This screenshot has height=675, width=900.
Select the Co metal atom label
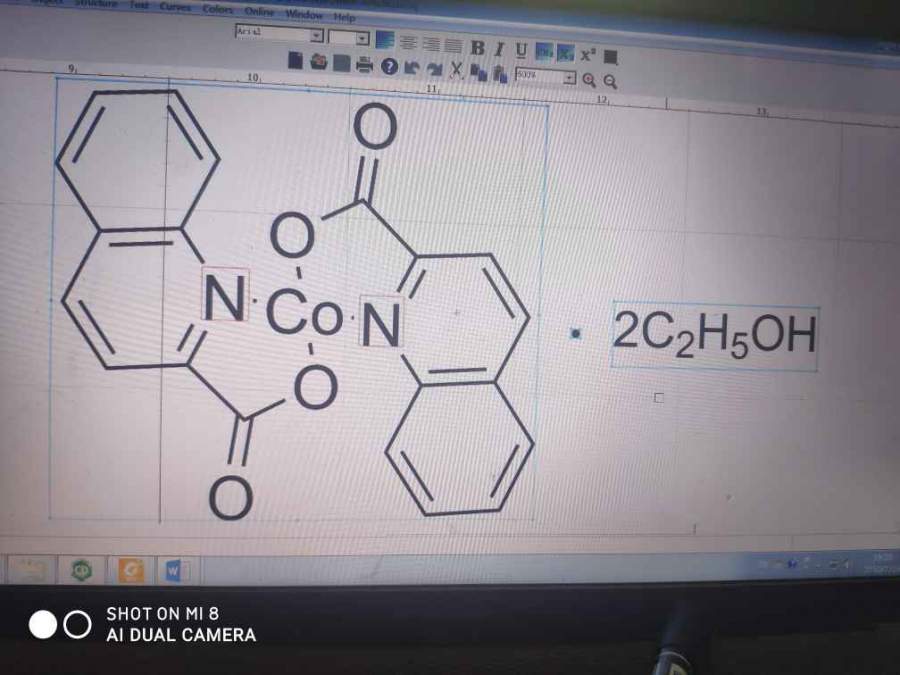point(304,313)
